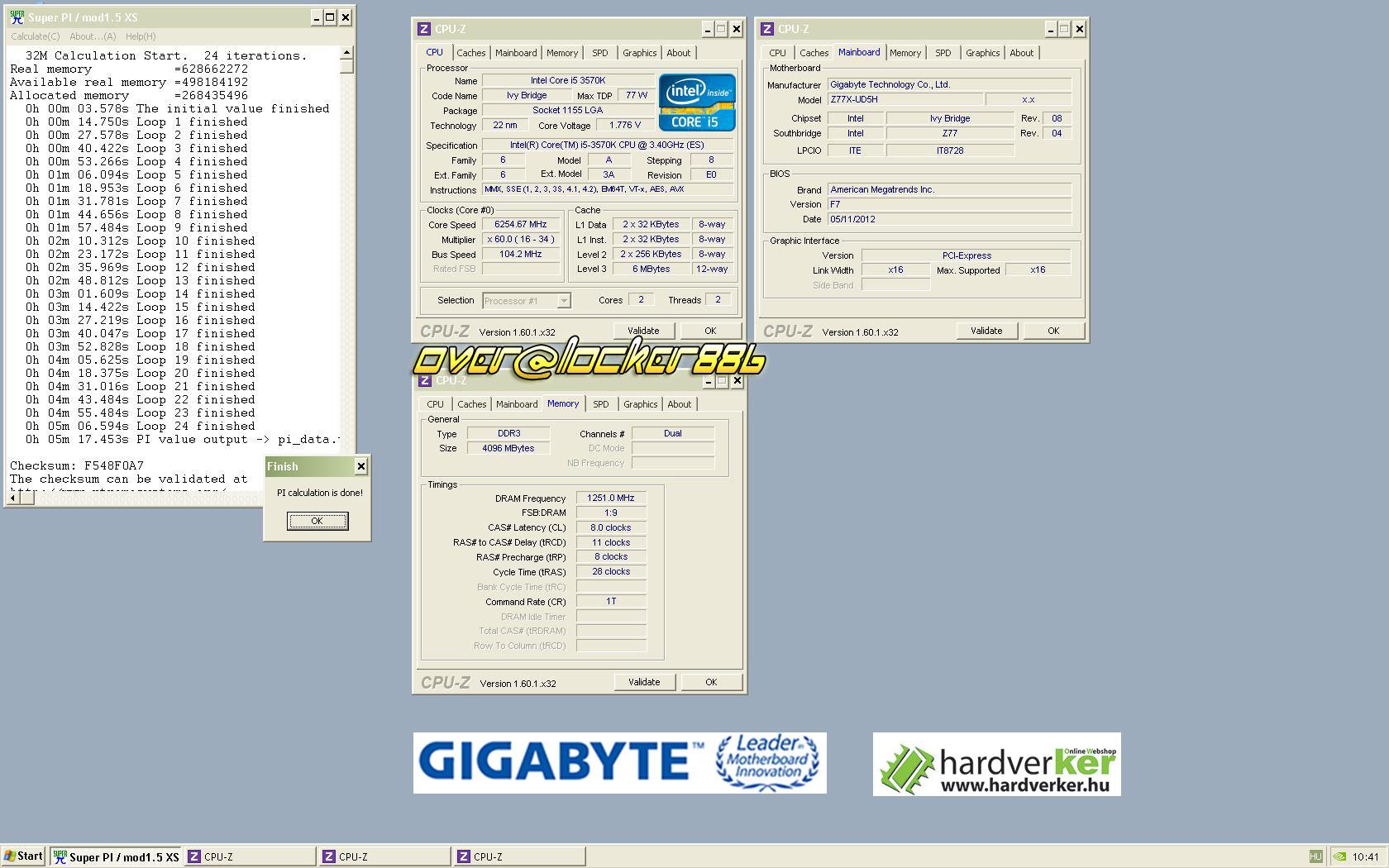The image size is (1389, 868).
Task: Select Mainboard tab in Memory CPU-Z window
Action: pos(517,404)
